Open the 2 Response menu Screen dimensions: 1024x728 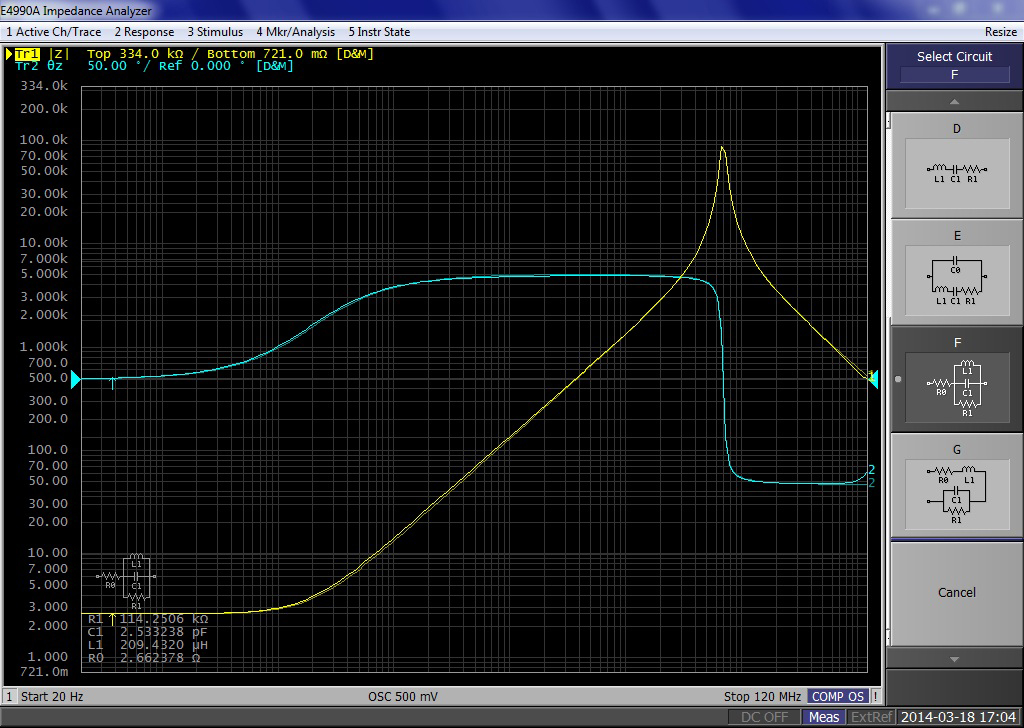coord(144,32)
